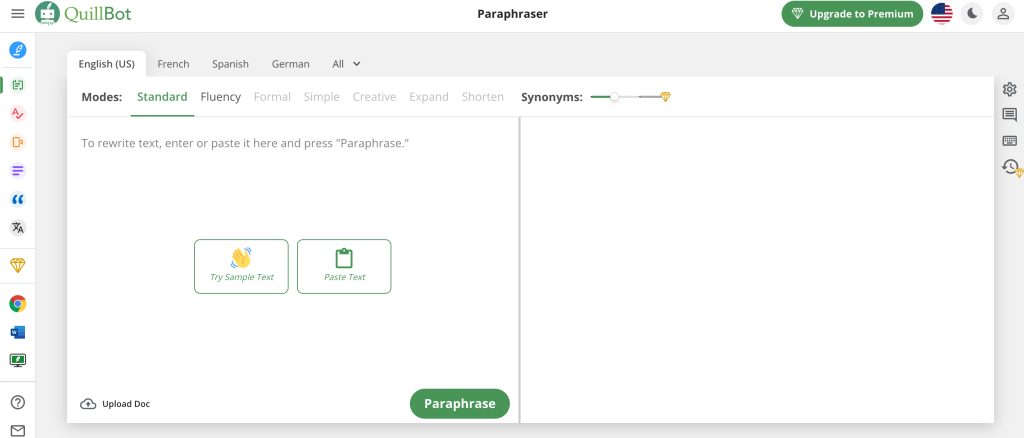Screen dimensions: 1024x438
Task: Click the Synonyms slider gray premium segment
Action: tap(649, 97)
